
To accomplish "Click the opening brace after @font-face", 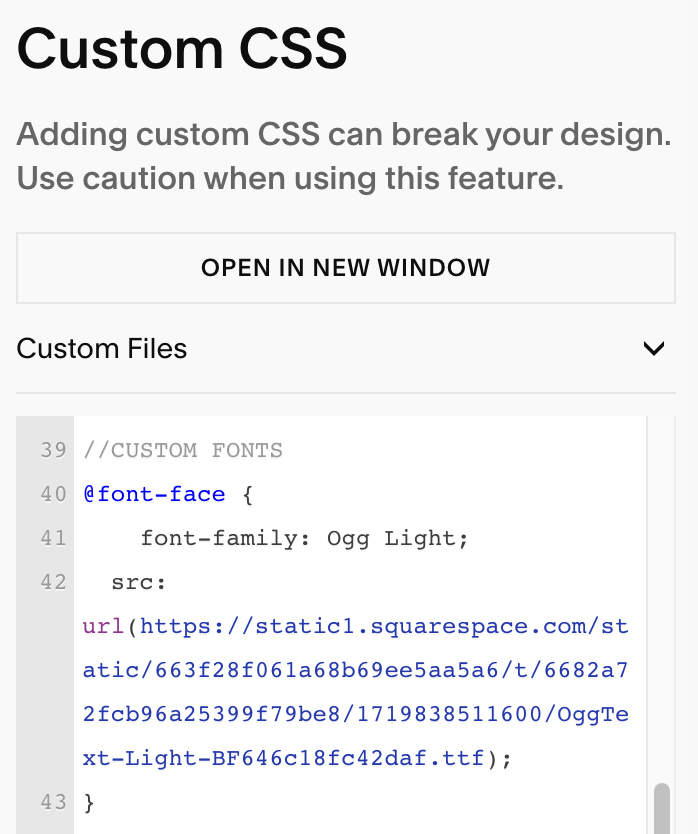I will click(248, 495).
